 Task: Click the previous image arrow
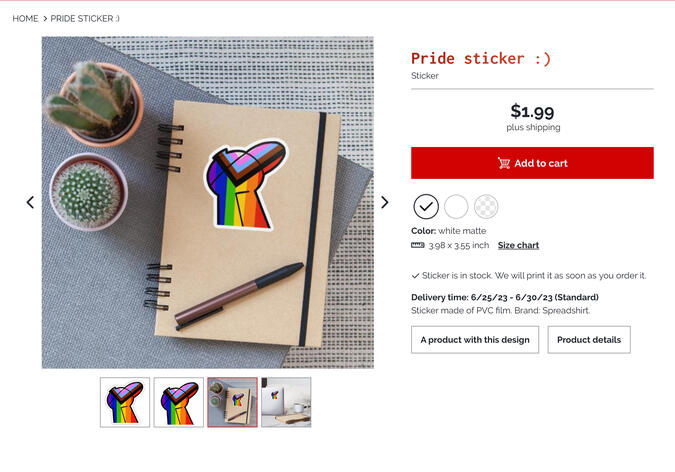[x=30, y=202]
